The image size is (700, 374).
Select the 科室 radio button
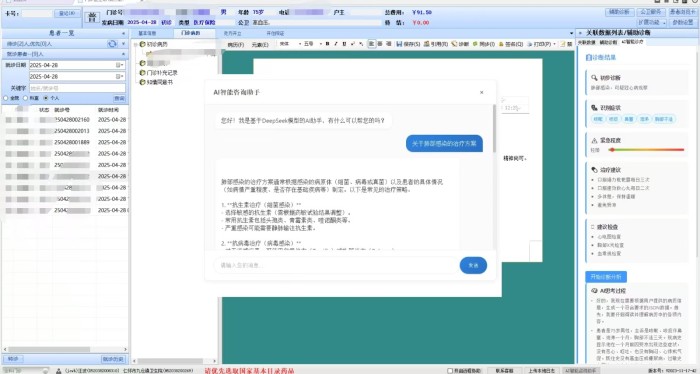coord(25,98)
